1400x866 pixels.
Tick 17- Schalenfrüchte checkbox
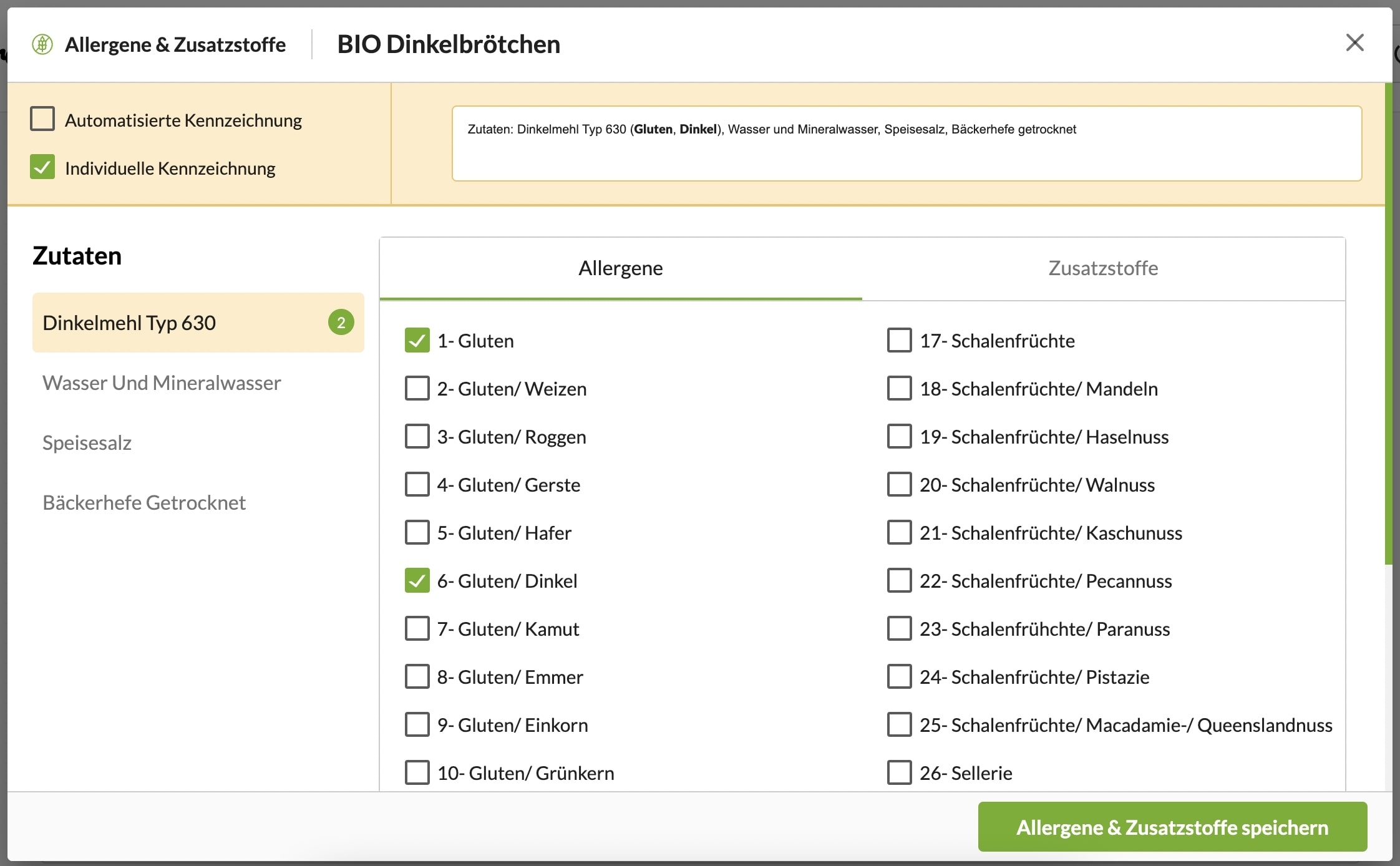pyautogui.click(x=899, y=341)
